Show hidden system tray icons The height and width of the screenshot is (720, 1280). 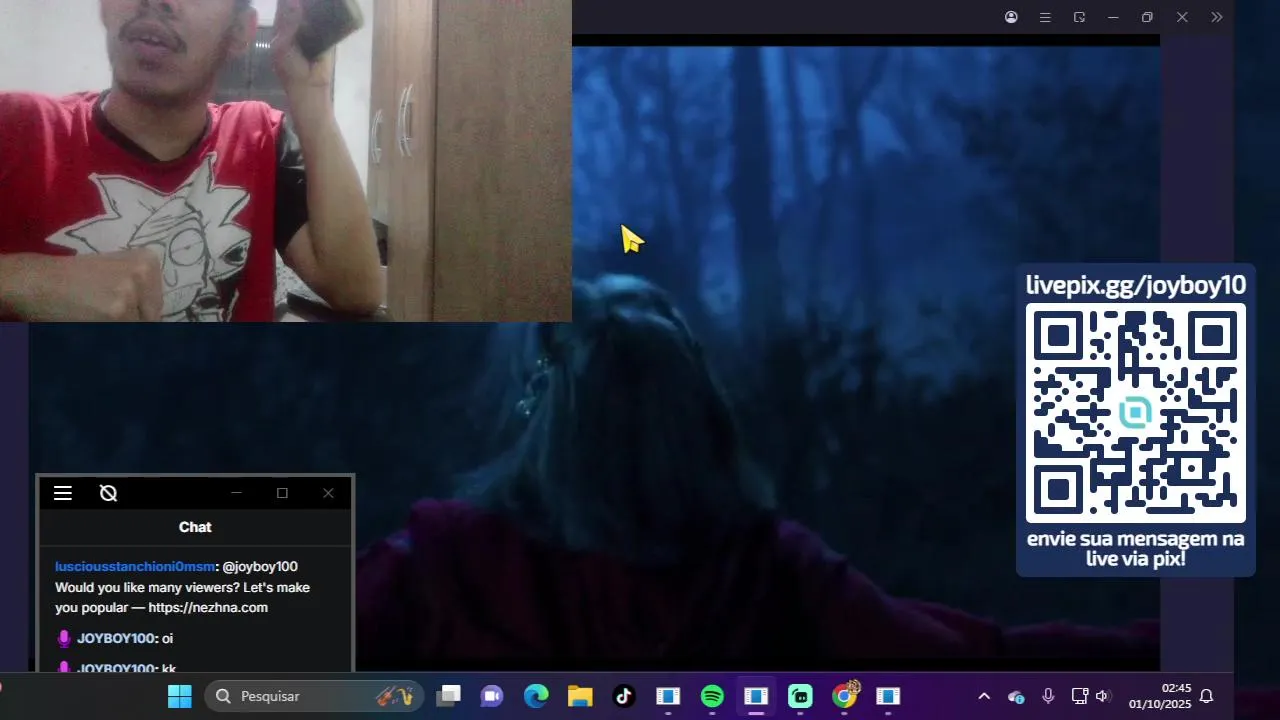(984, 696)
